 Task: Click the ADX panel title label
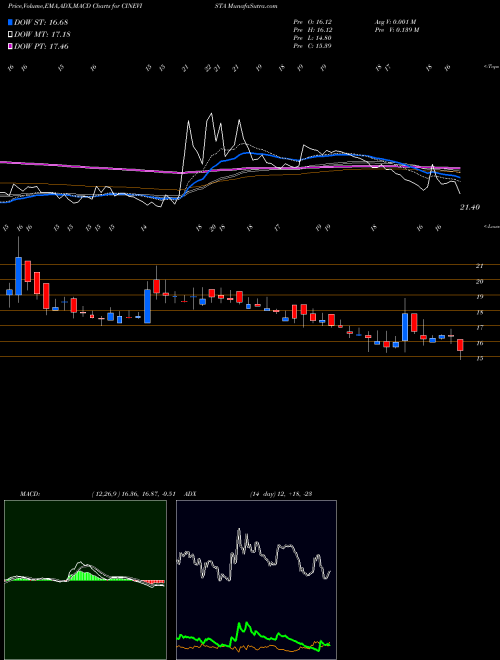point(190,494)
